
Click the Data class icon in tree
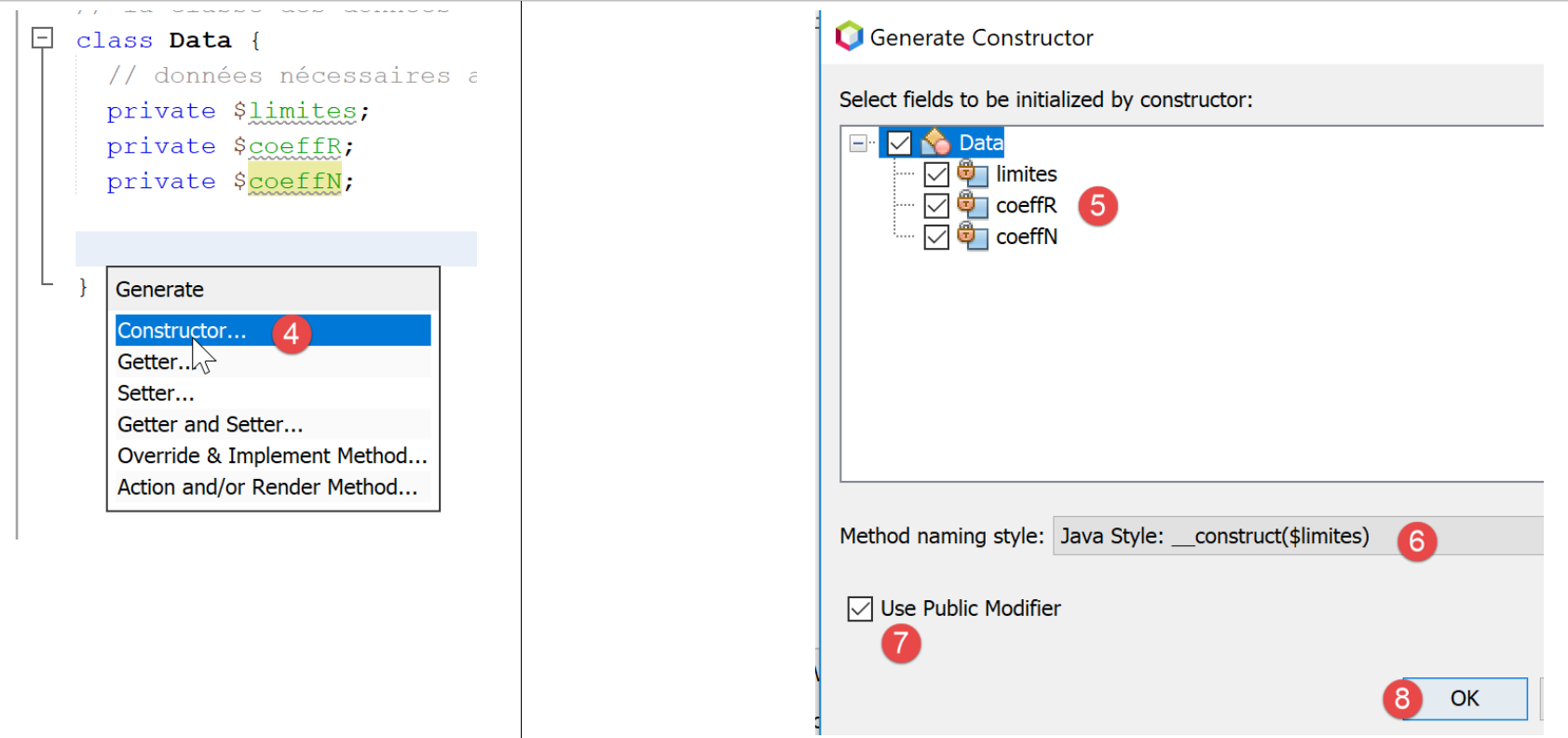pyautogui.click(x=935, y=143)
